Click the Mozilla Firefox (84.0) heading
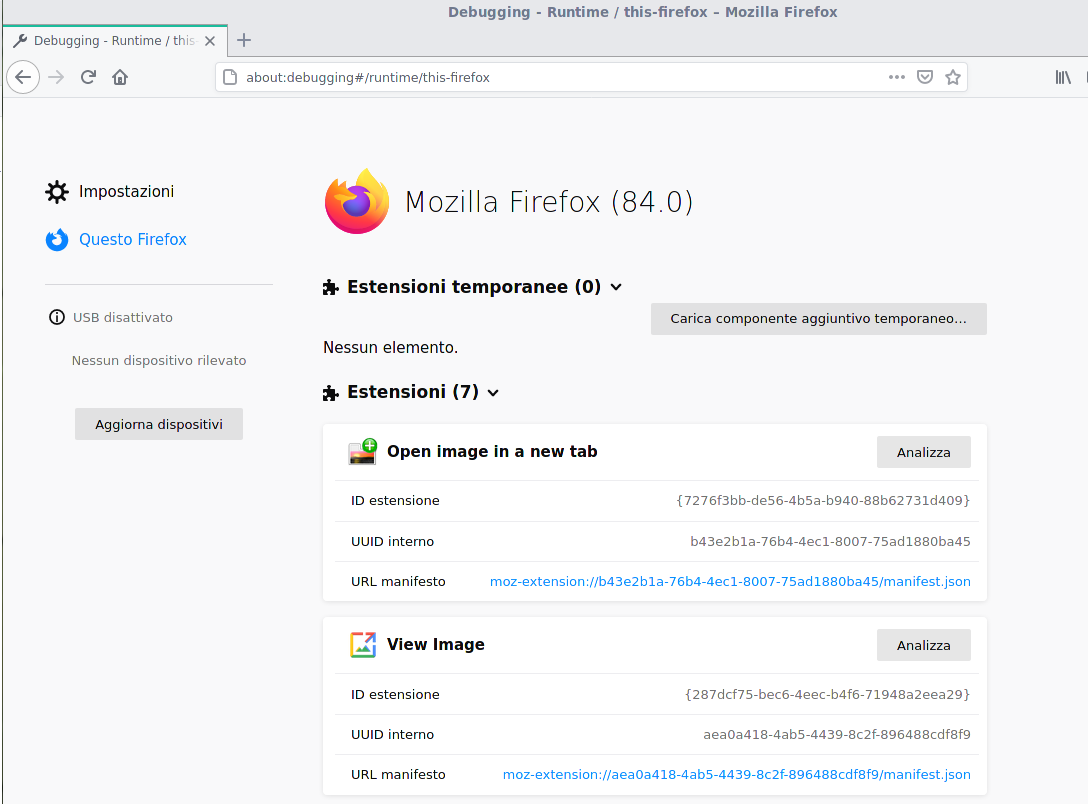The height and width of the screenshot is (804, 1088). (x=549, y=202)
